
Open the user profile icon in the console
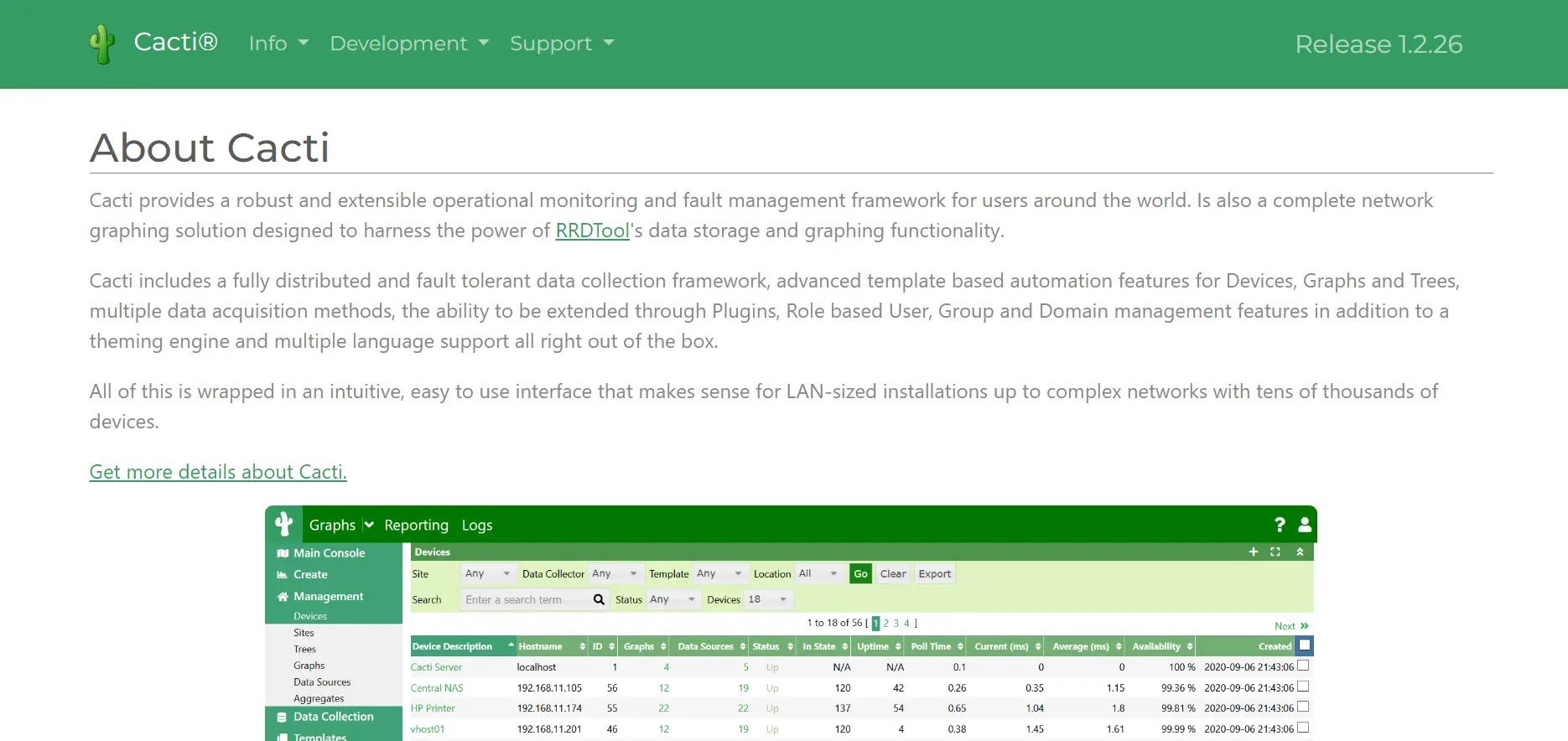pos(1305,525)
